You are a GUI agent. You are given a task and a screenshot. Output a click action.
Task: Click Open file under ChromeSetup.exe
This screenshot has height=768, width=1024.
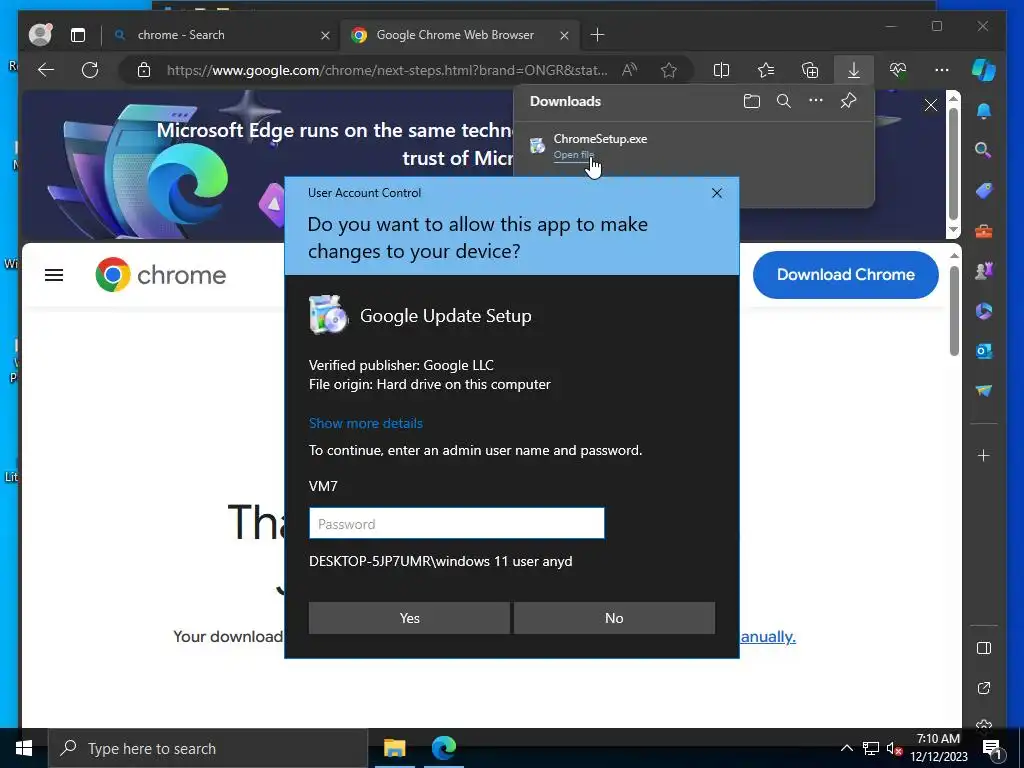pyautogui.click(x=573, y=155)
